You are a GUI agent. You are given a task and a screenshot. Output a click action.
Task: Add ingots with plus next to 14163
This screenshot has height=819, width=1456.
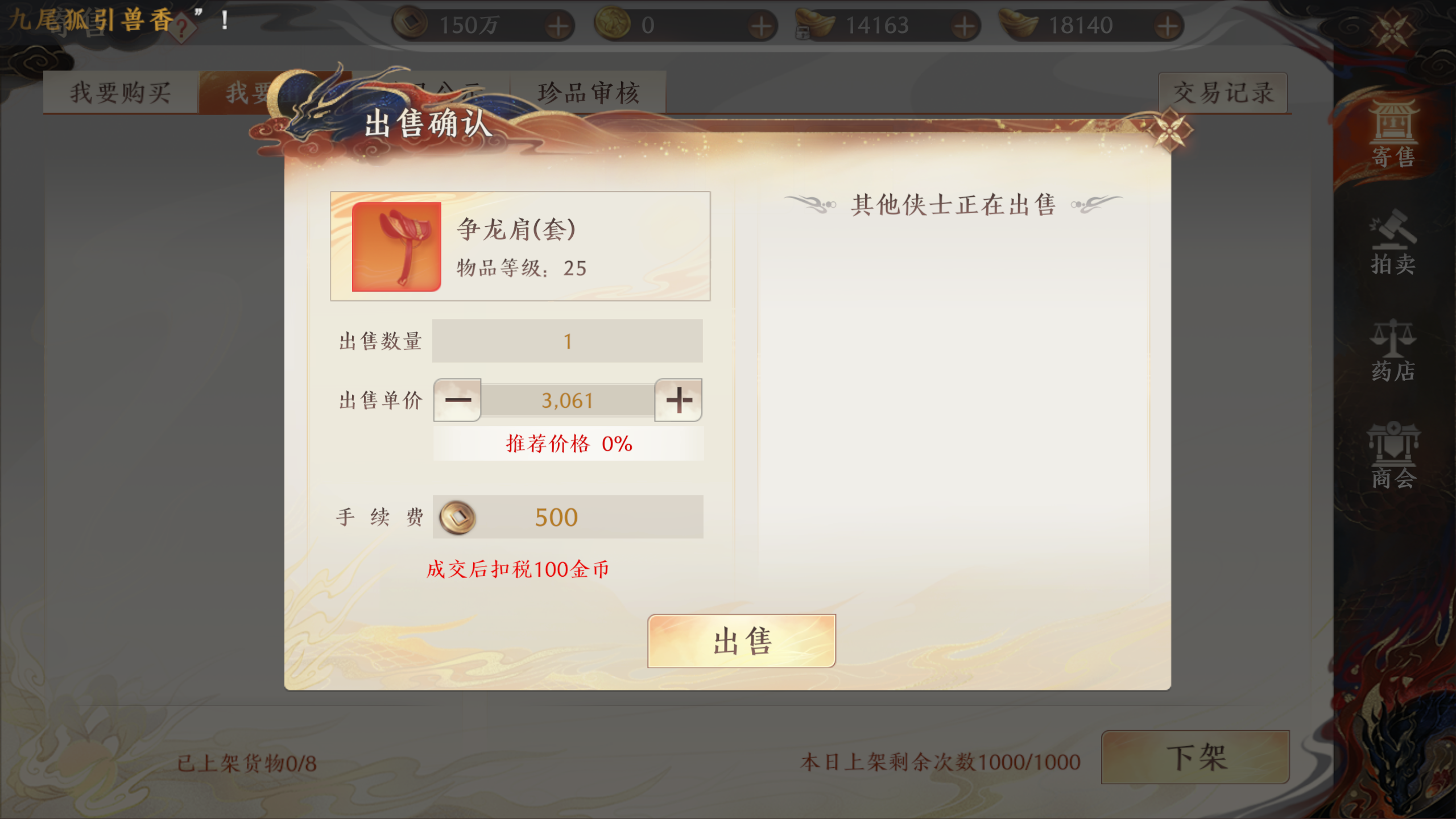pos(964,26)
